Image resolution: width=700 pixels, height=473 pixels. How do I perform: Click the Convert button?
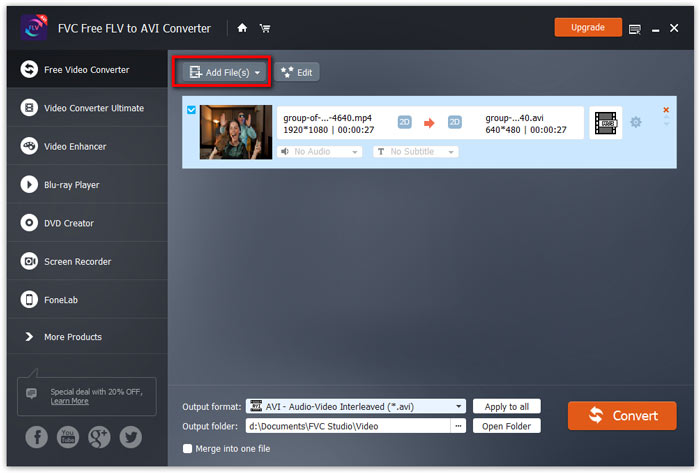pos(622,415)
